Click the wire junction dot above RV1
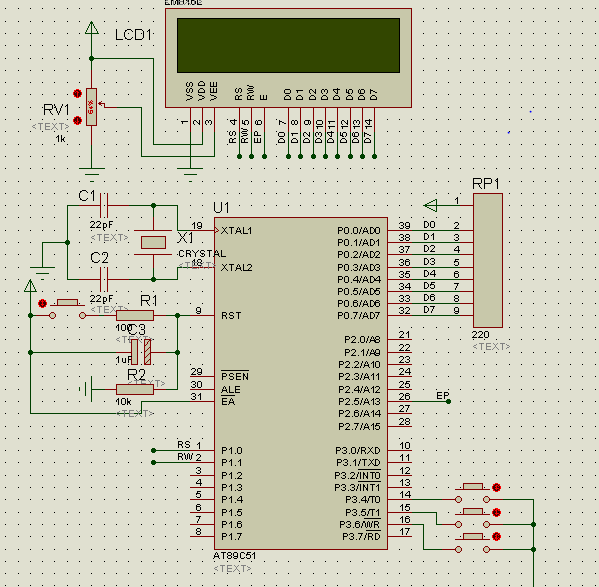Viewport: 599px width, 587px height. (92, 58)
